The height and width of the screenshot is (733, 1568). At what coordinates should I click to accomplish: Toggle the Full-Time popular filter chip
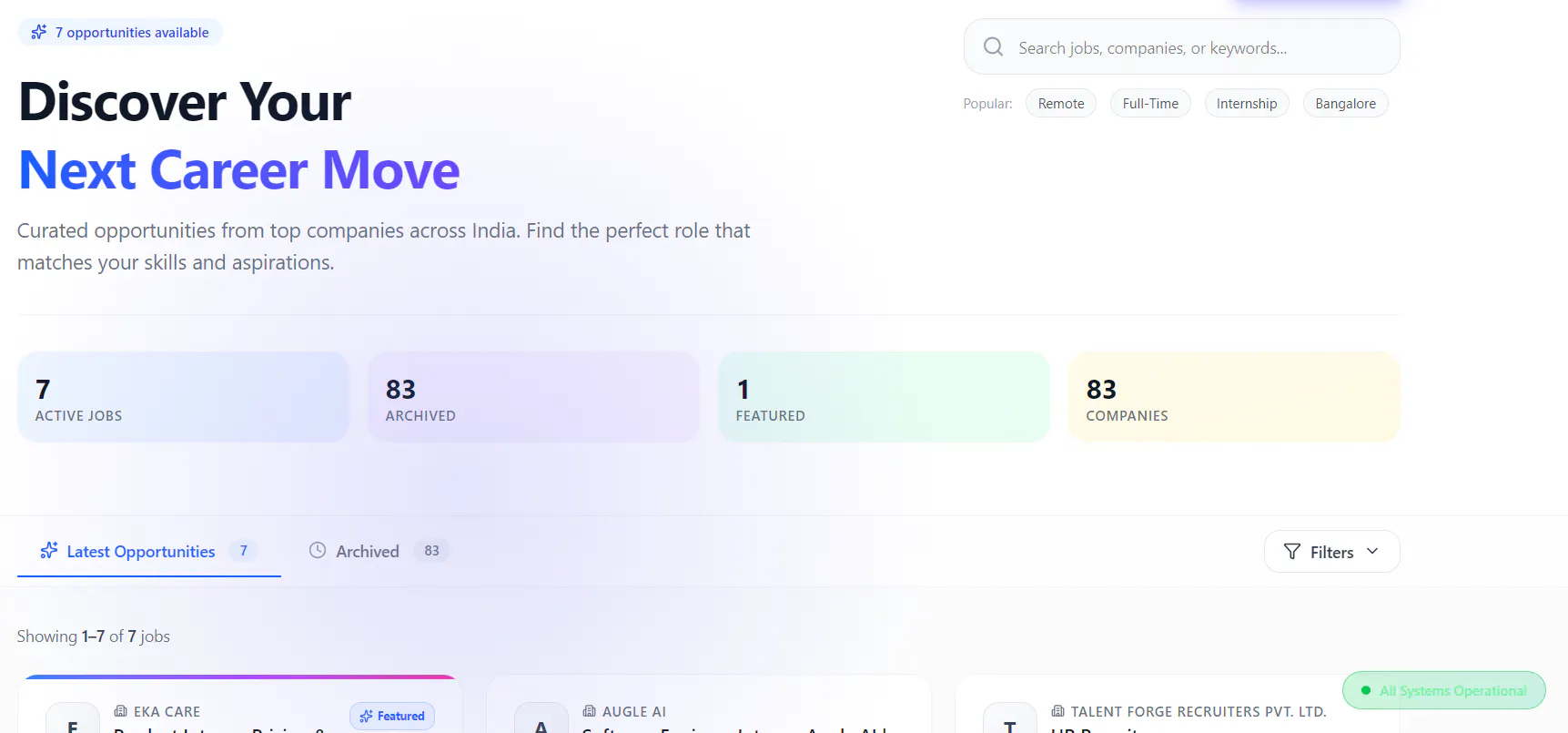tap(1150, 103)
